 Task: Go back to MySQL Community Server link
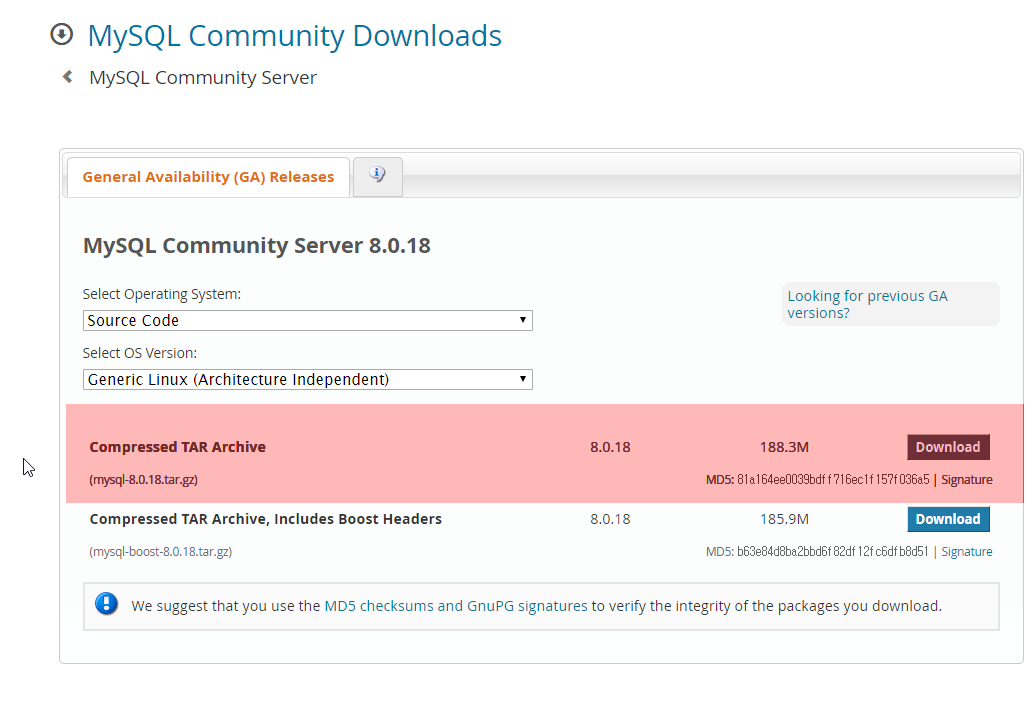tap(203, 77)
